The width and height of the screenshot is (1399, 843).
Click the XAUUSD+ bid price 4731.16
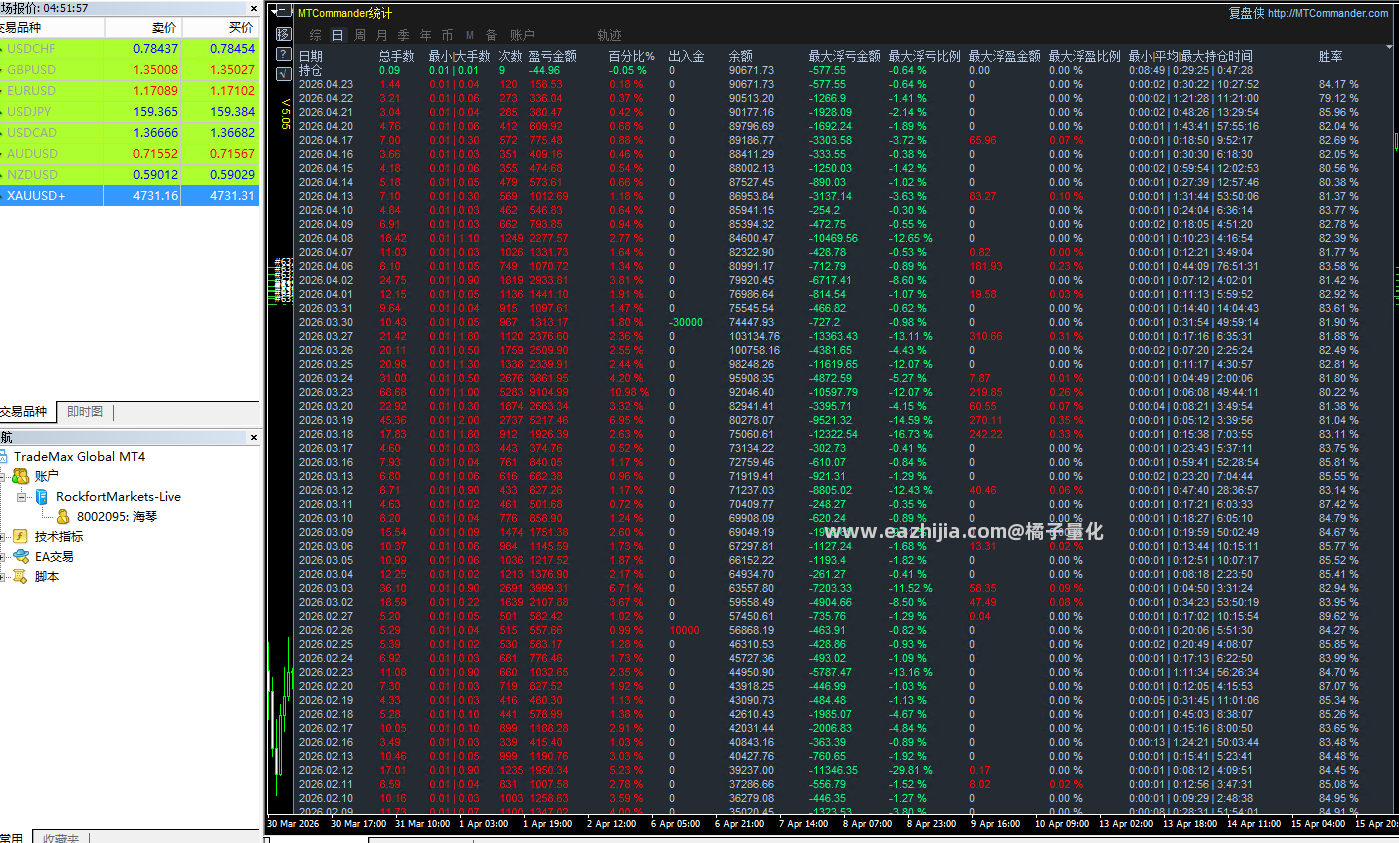(x=154, y=196)
